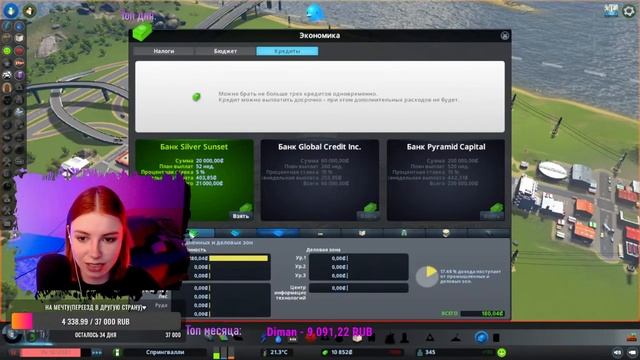Click the Банк Pyramid Capital heading

click(x=446, y=147)
